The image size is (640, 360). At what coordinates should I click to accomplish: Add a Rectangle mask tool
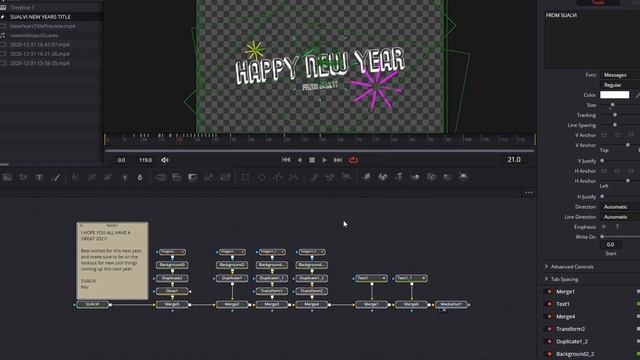pyautogui.click(x=245, y=177)
